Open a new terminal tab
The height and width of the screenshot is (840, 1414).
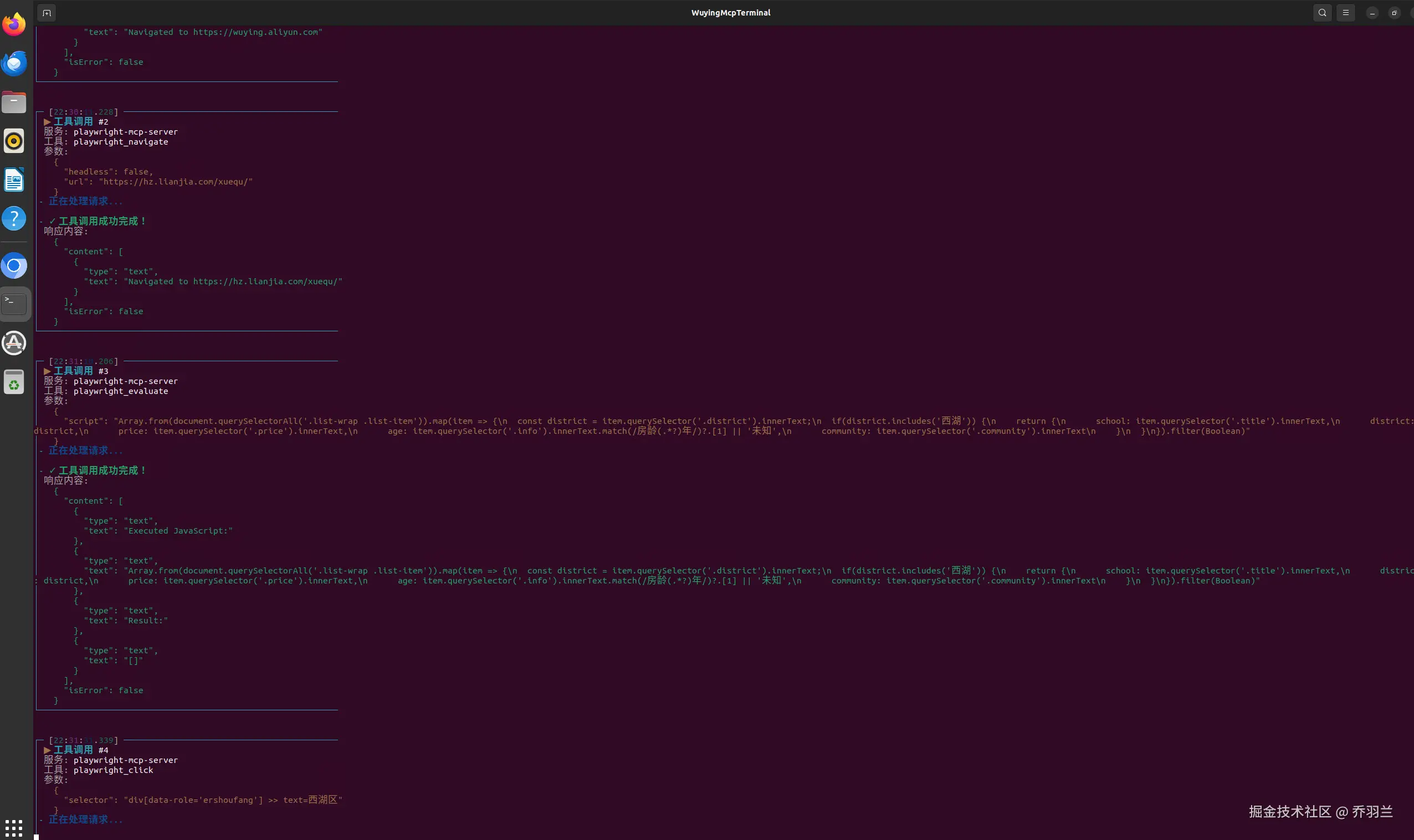pos(47,12)
